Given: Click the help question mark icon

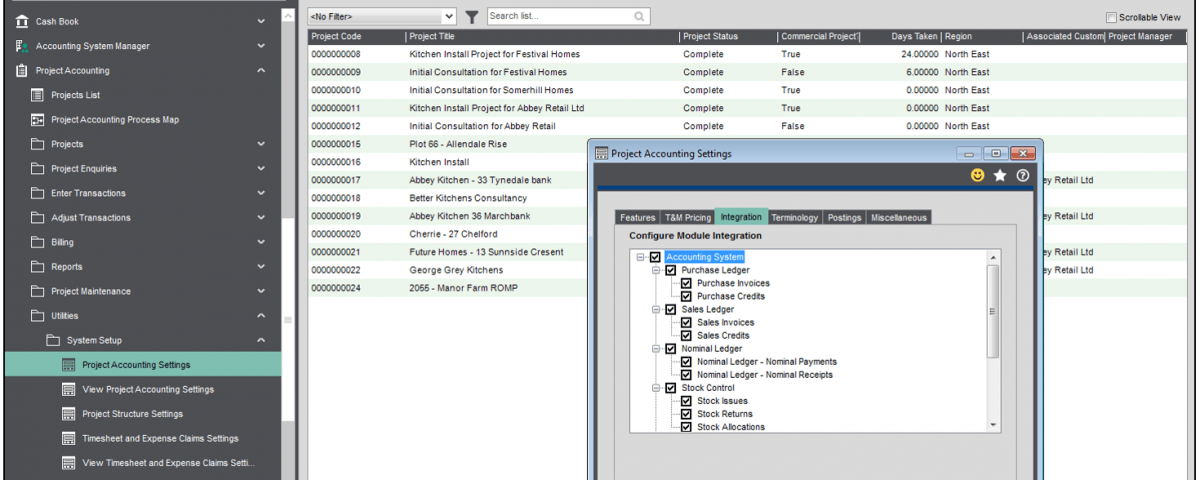Looking at the screenshot, I should [x=1023, y=175].
